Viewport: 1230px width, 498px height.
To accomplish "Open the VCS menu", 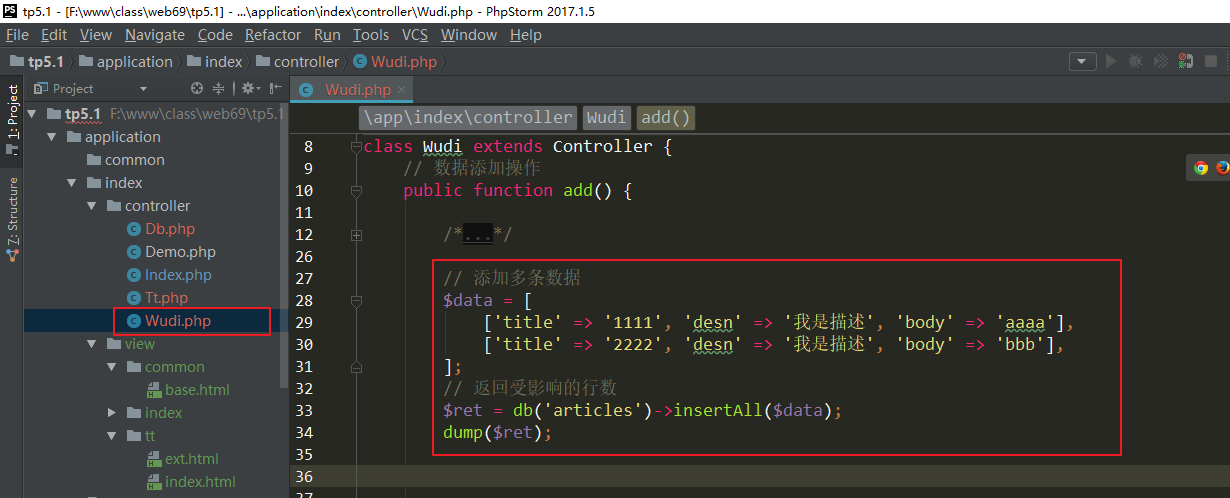I will coord(415,35).
